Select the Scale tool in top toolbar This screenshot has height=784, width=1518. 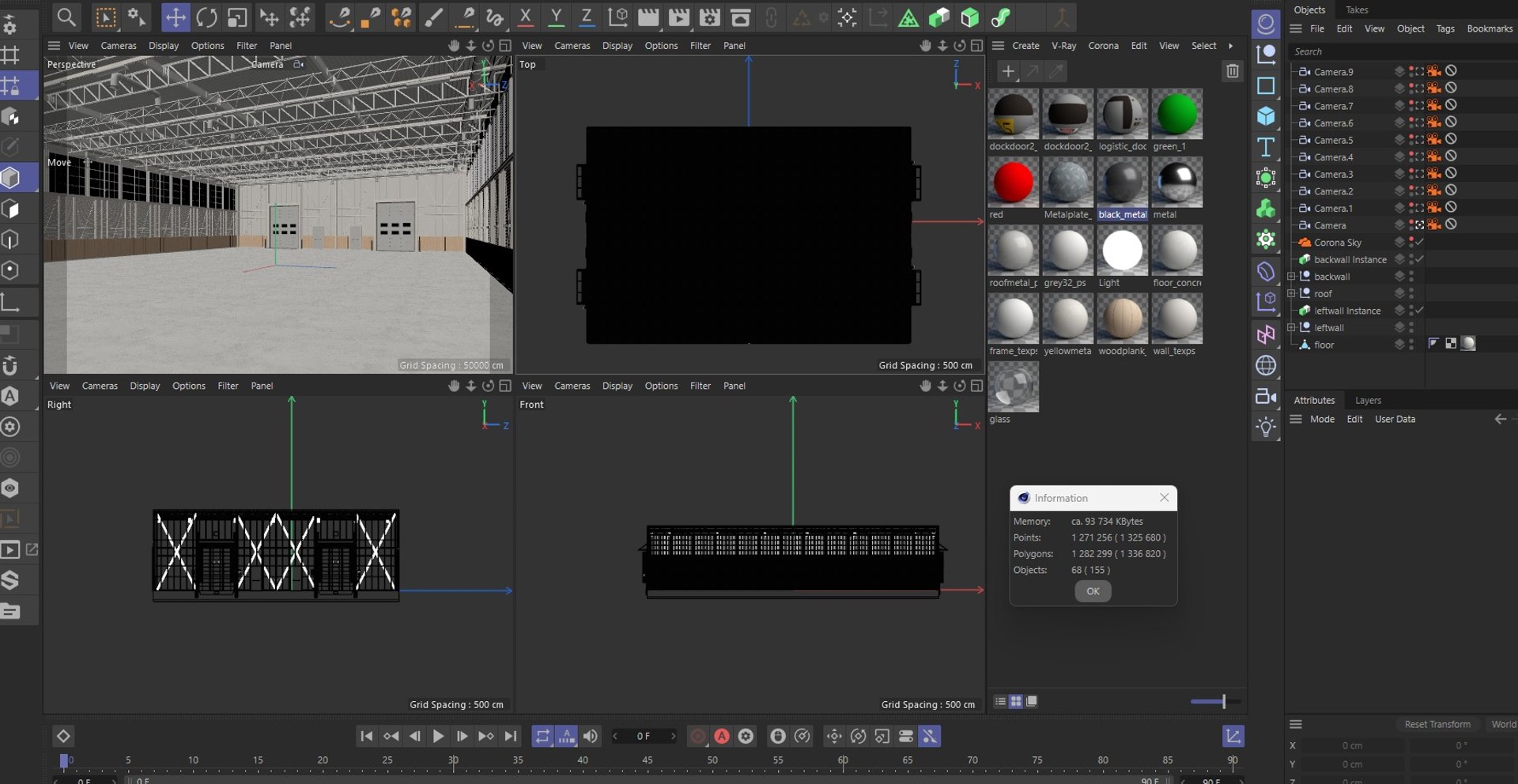(x=237, y=17)
